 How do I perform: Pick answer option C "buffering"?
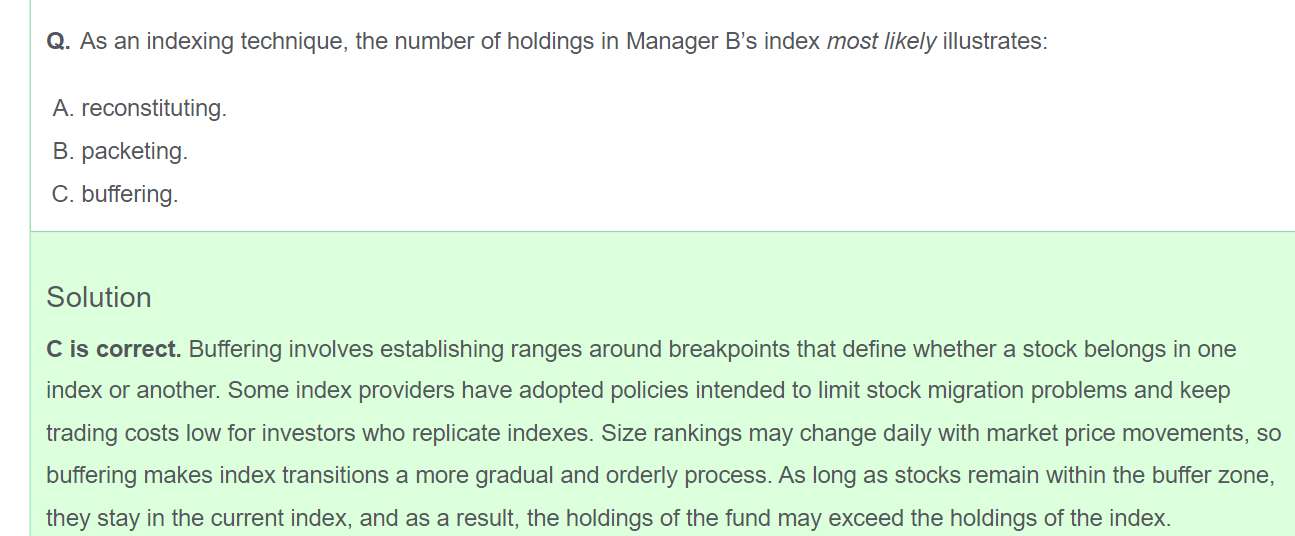[x=115, y=194]
